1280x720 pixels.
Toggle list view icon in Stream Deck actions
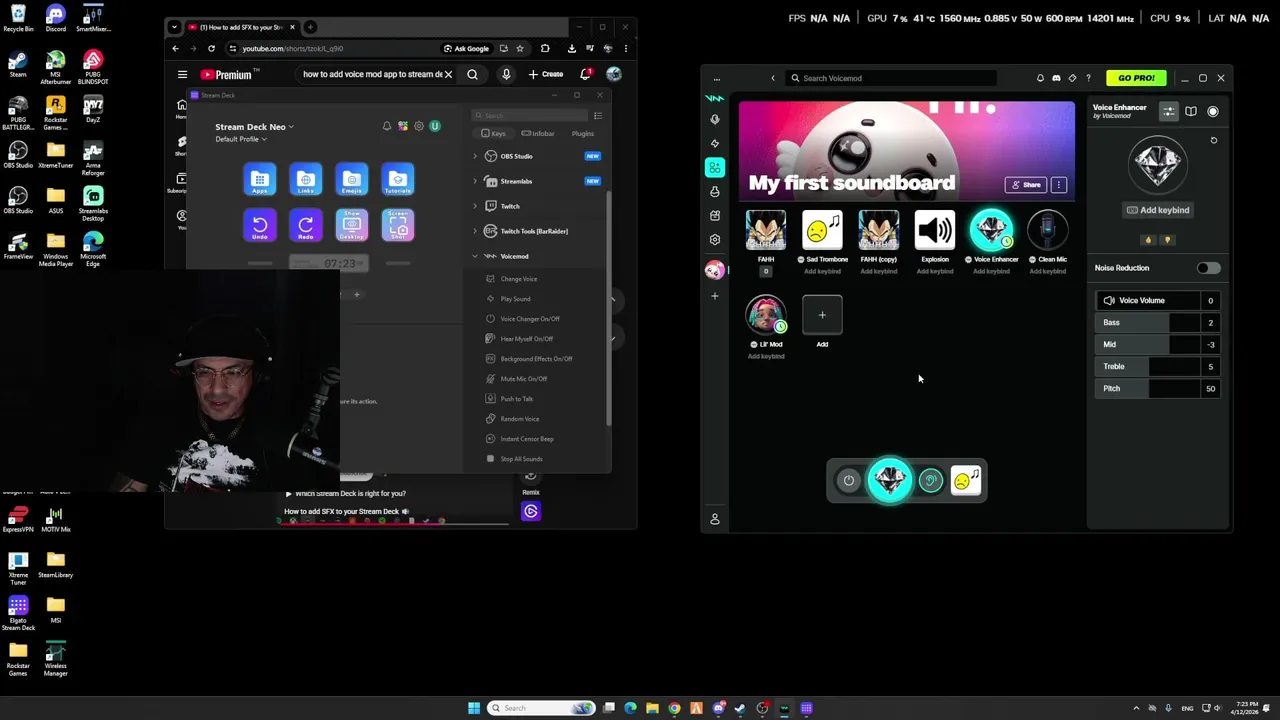click(598, 115)
